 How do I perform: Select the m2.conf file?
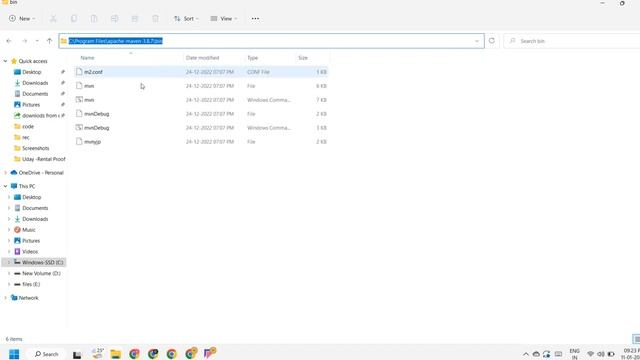click(x=201, y=72)
